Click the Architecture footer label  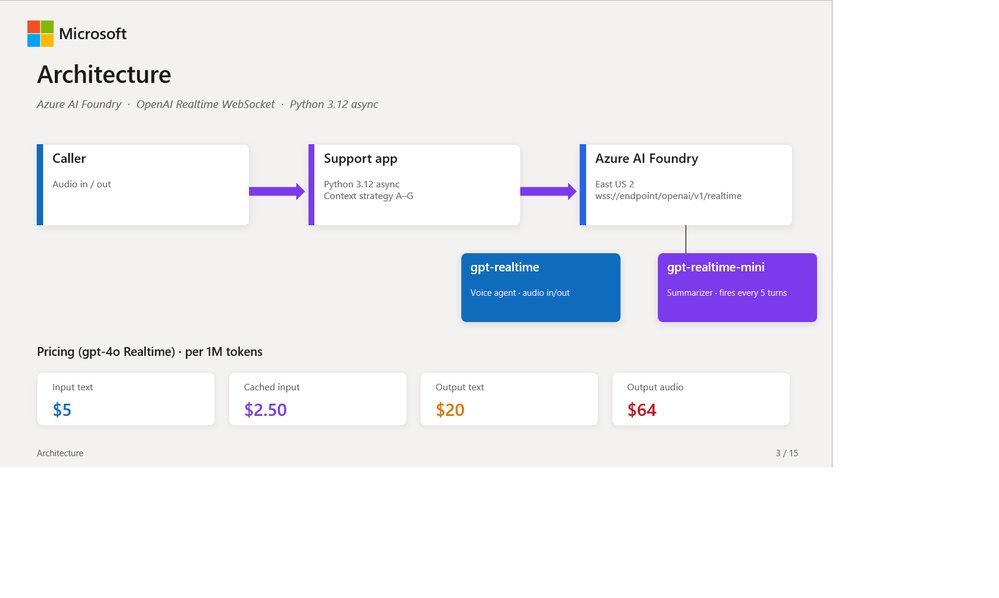tap(60, 453)
